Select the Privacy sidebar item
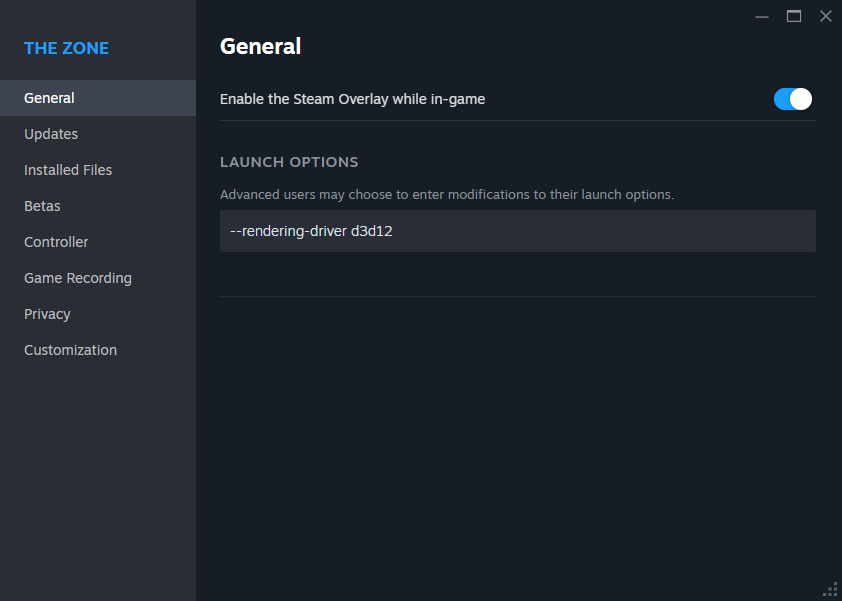The width and height of the screenshot is (842, 601). coord(47,314)
